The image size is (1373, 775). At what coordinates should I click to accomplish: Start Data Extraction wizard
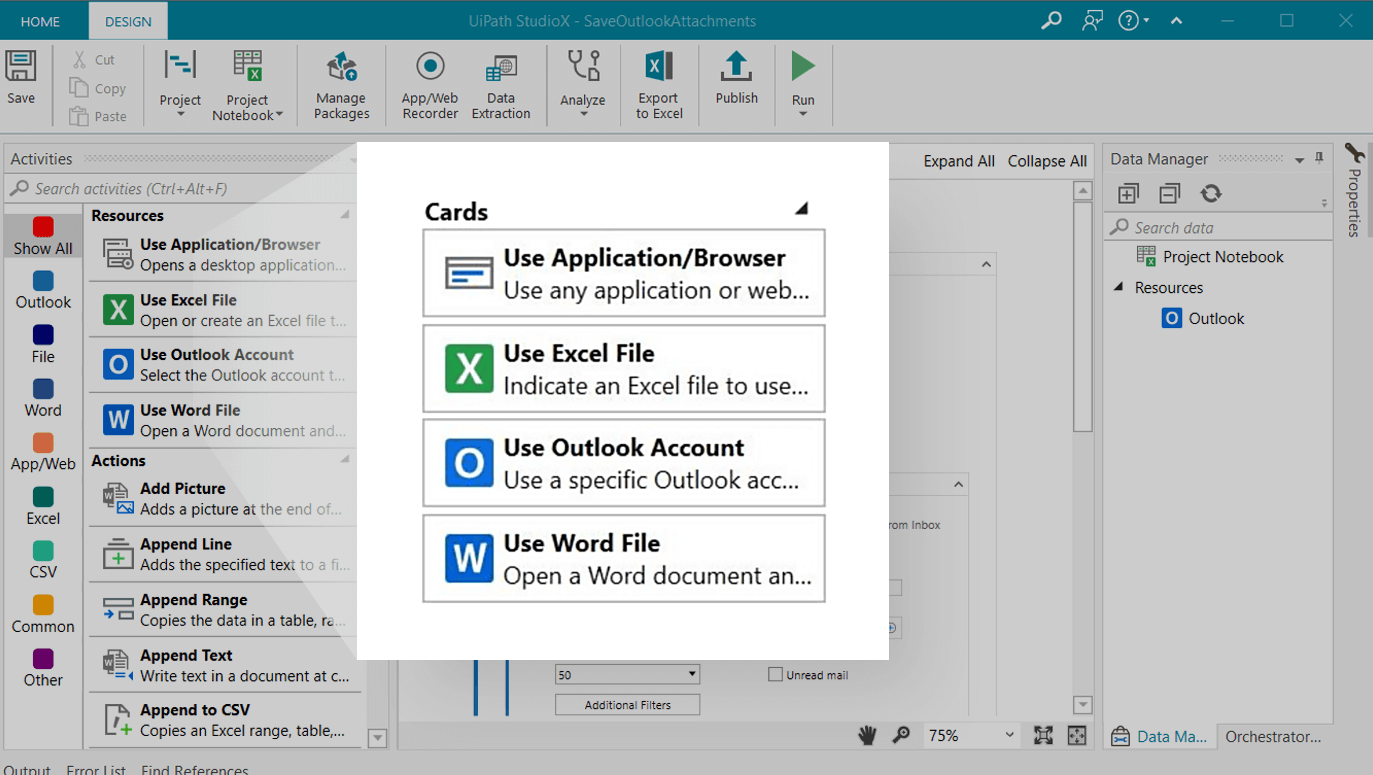[x=501, y=86]
